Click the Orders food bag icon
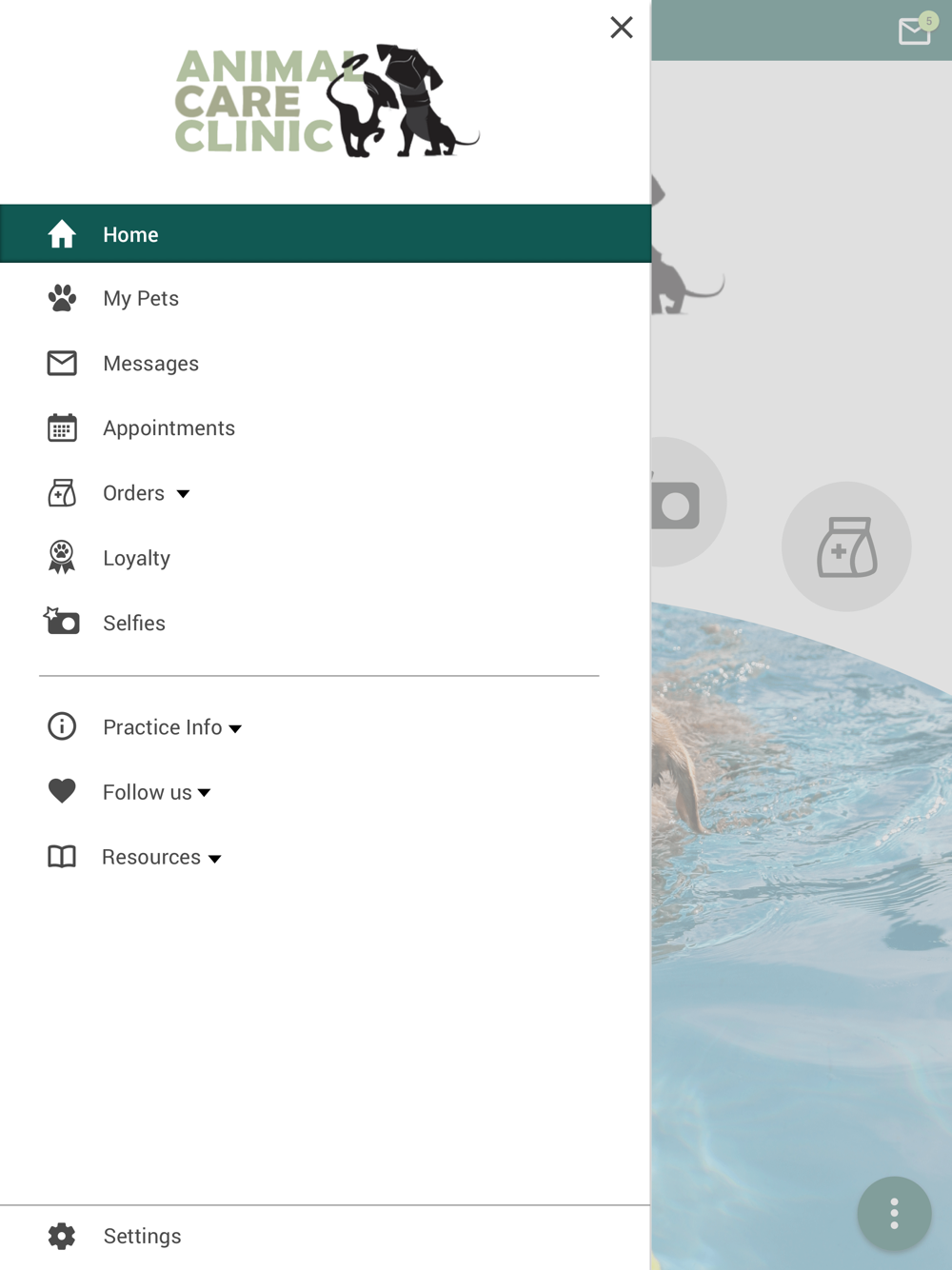Screen dimensions: 952x1270 point(62,493)
